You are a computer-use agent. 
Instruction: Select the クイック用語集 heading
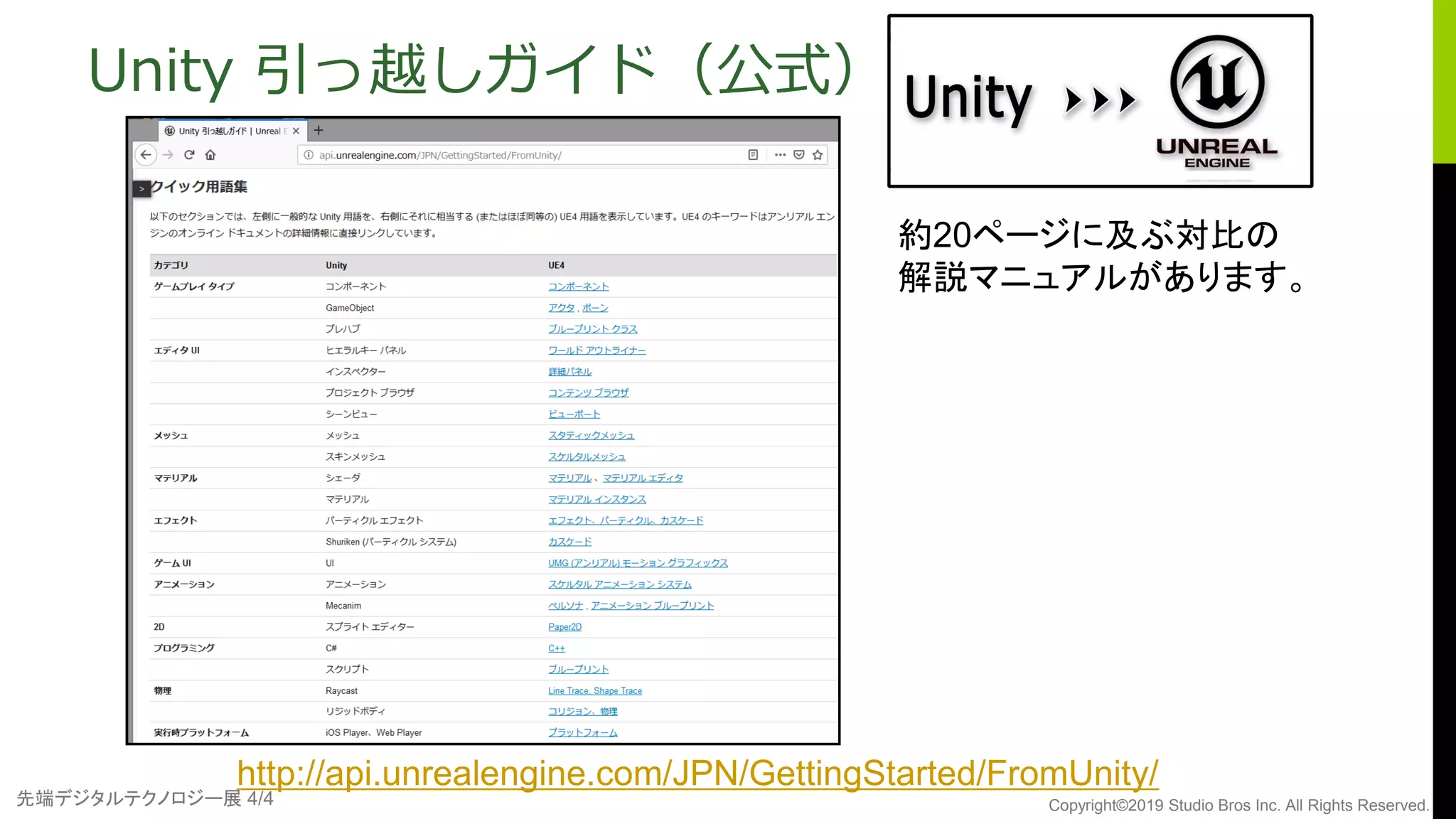pos(199,187)
